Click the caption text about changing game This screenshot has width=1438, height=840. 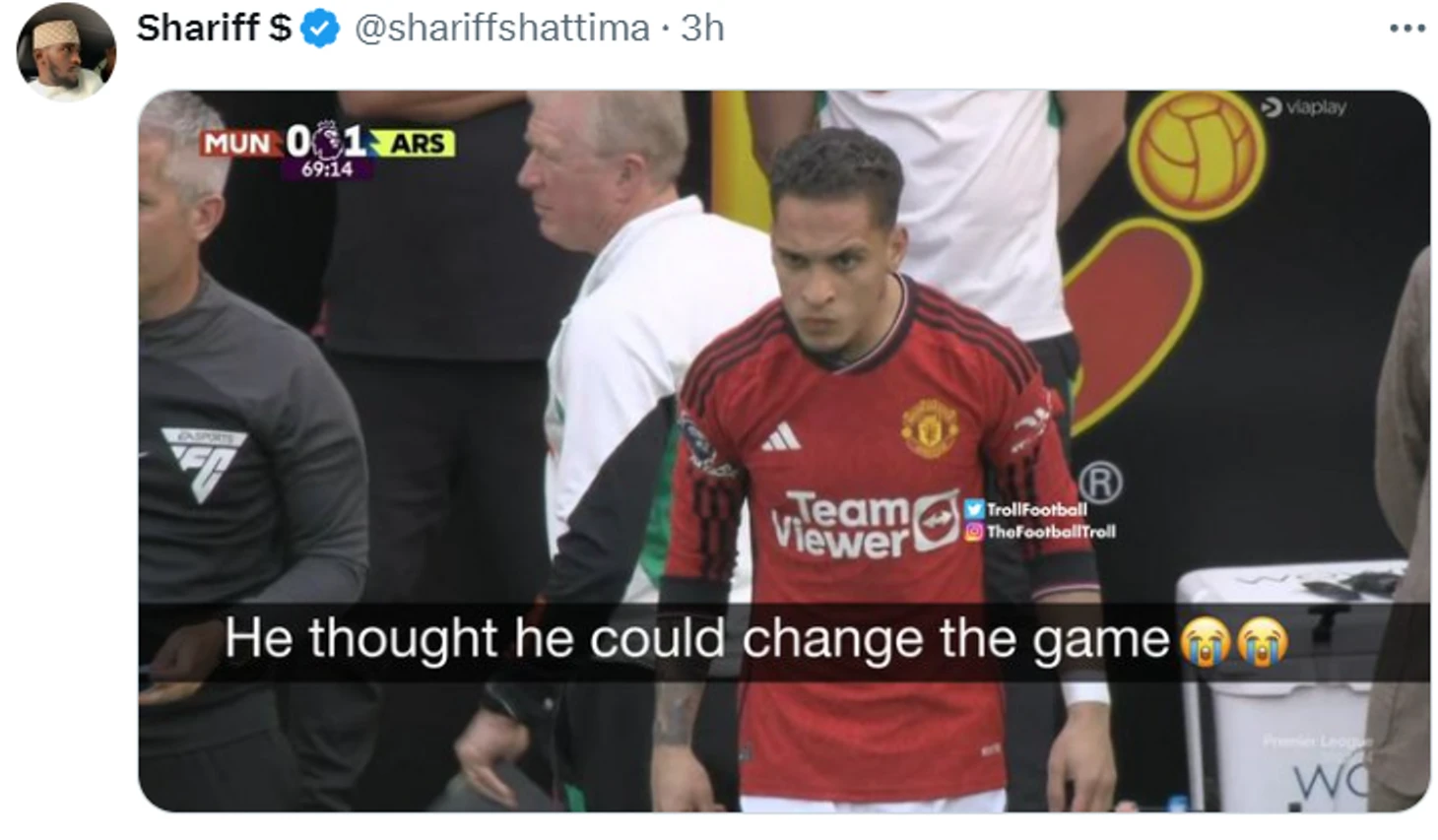pos(696,639)
